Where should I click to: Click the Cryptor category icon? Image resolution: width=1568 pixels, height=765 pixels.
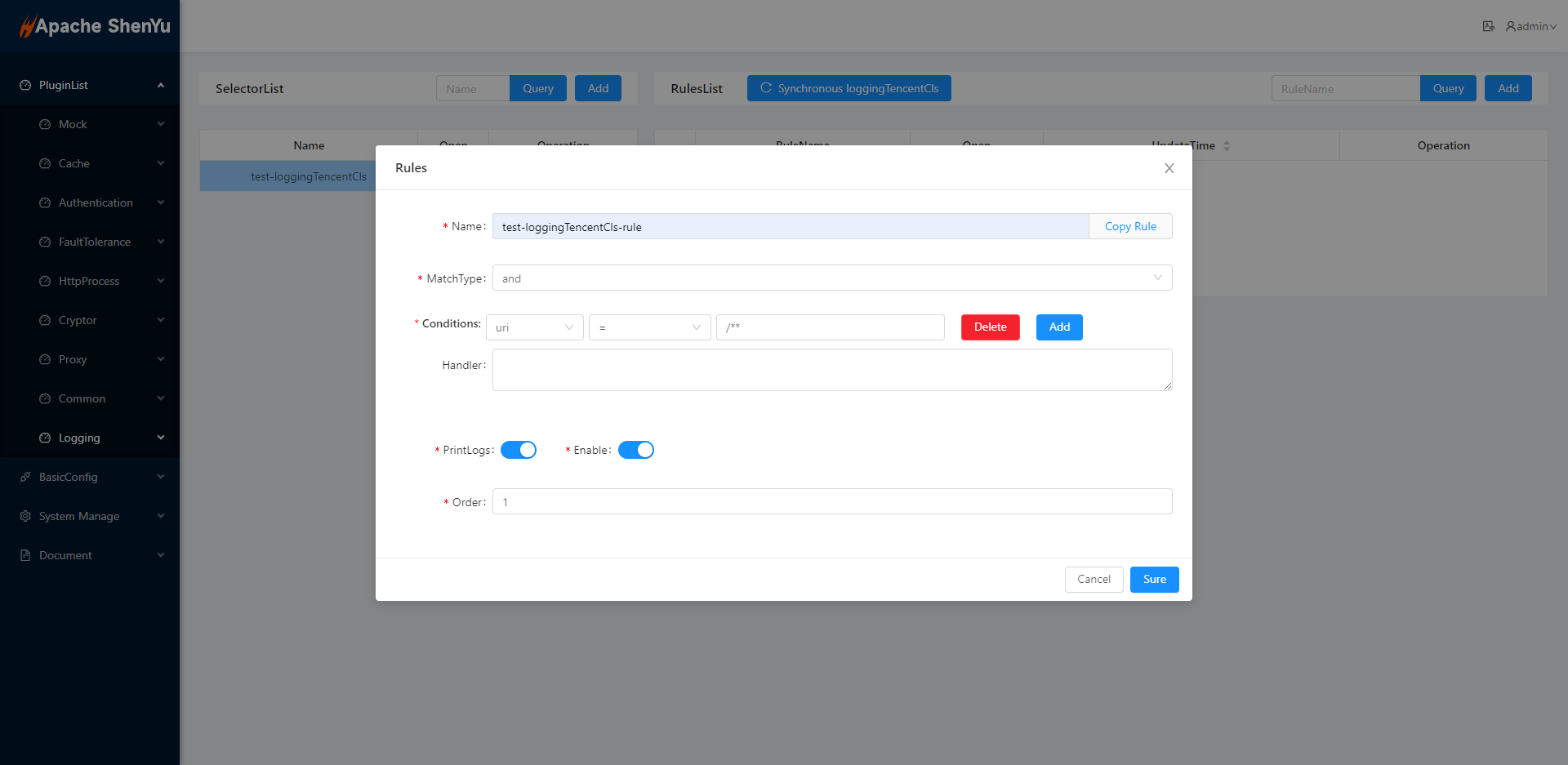click(x=45, y=320)
